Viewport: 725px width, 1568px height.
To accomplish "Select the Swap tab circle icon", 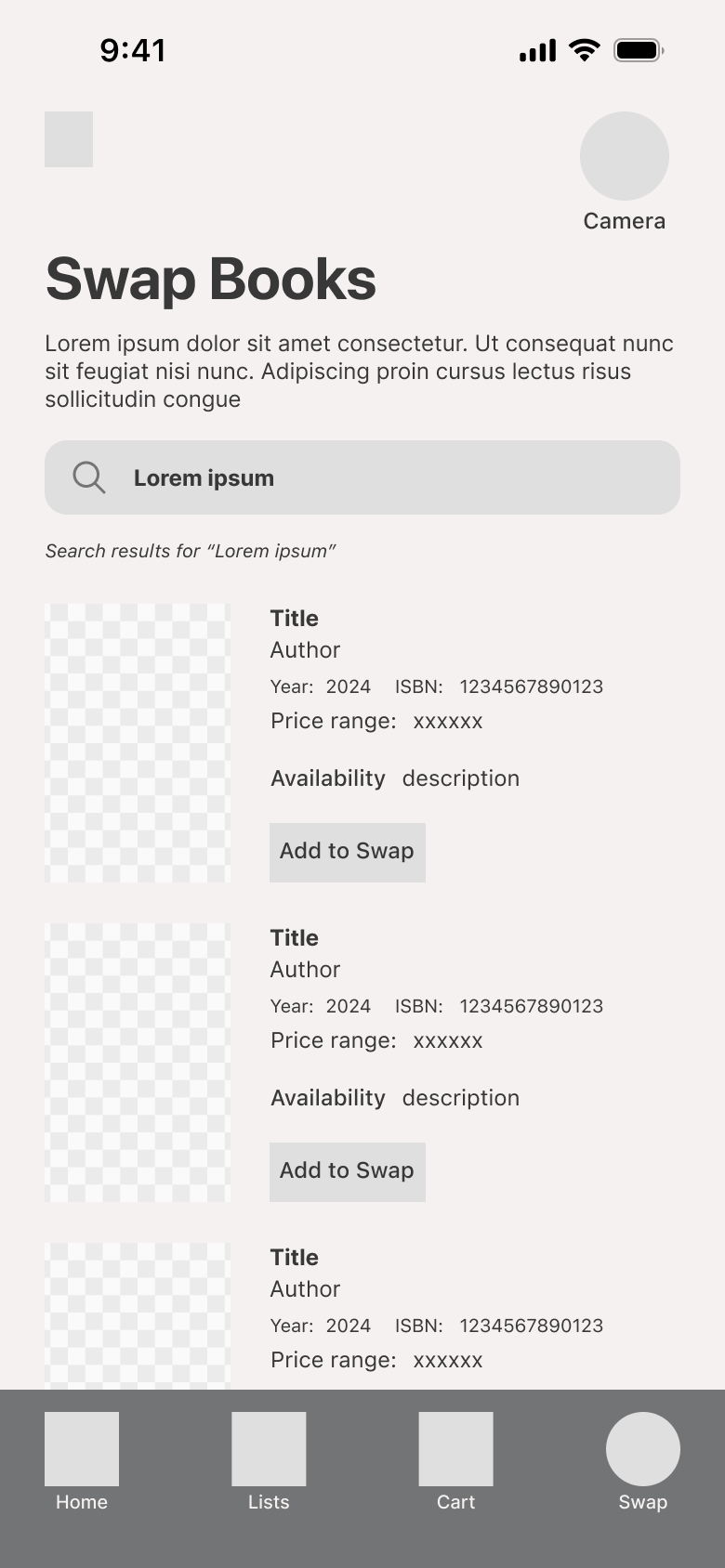I will (x=643, y=1448).
